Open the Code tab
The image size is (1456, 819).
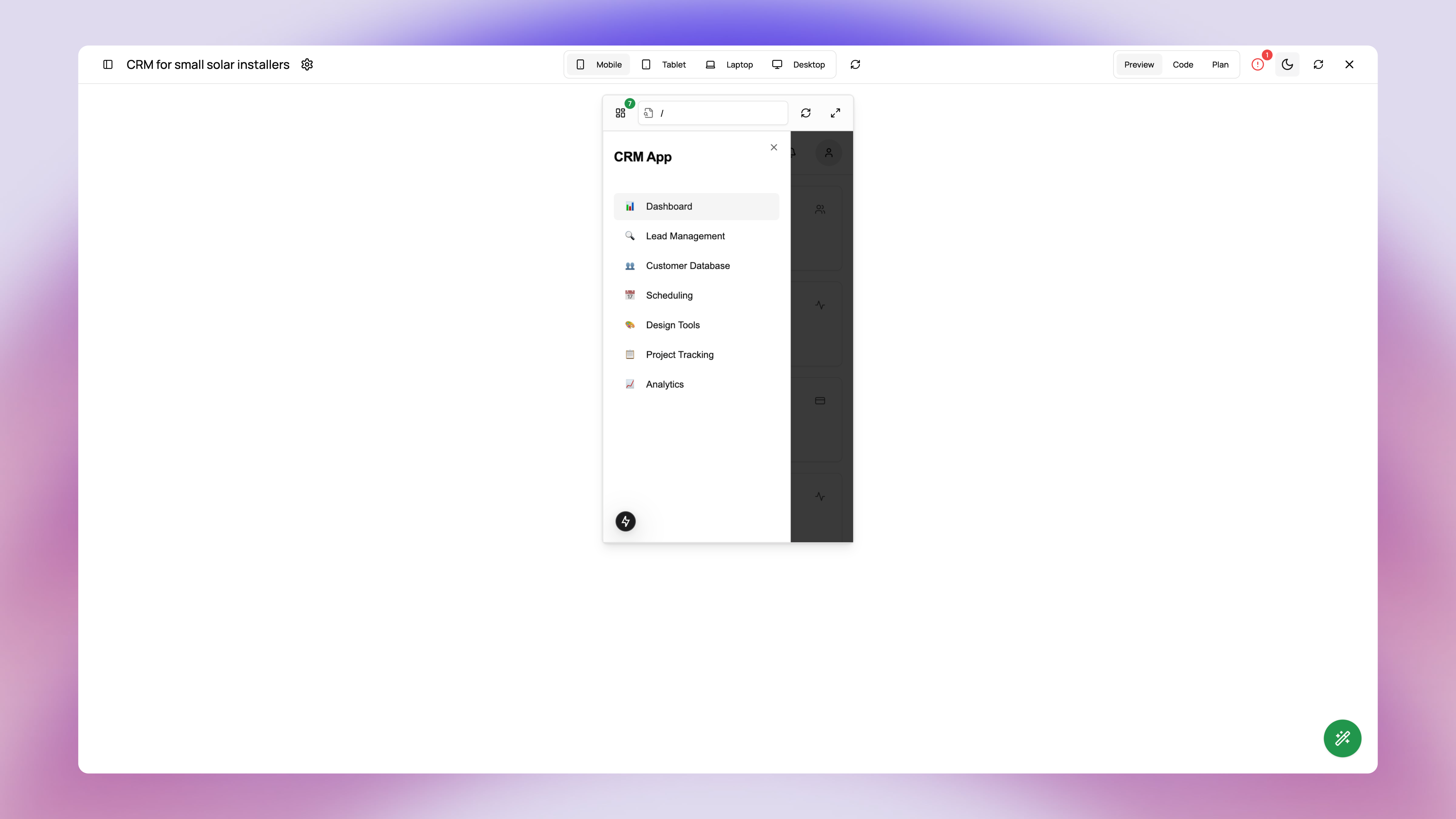pos(1182,64)
